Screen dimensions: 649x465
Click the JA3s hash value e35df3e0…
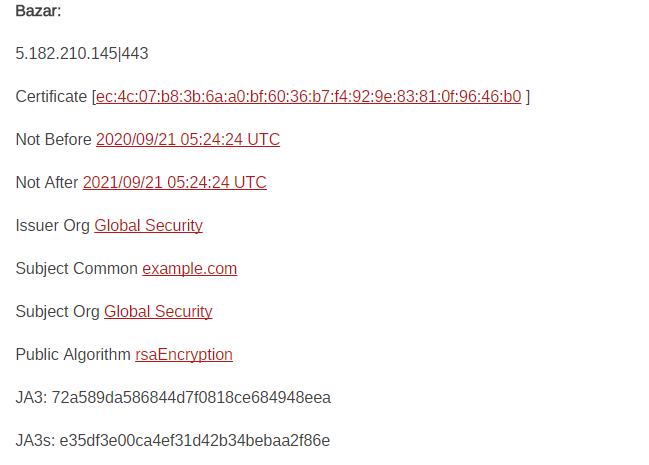(195, 441)
